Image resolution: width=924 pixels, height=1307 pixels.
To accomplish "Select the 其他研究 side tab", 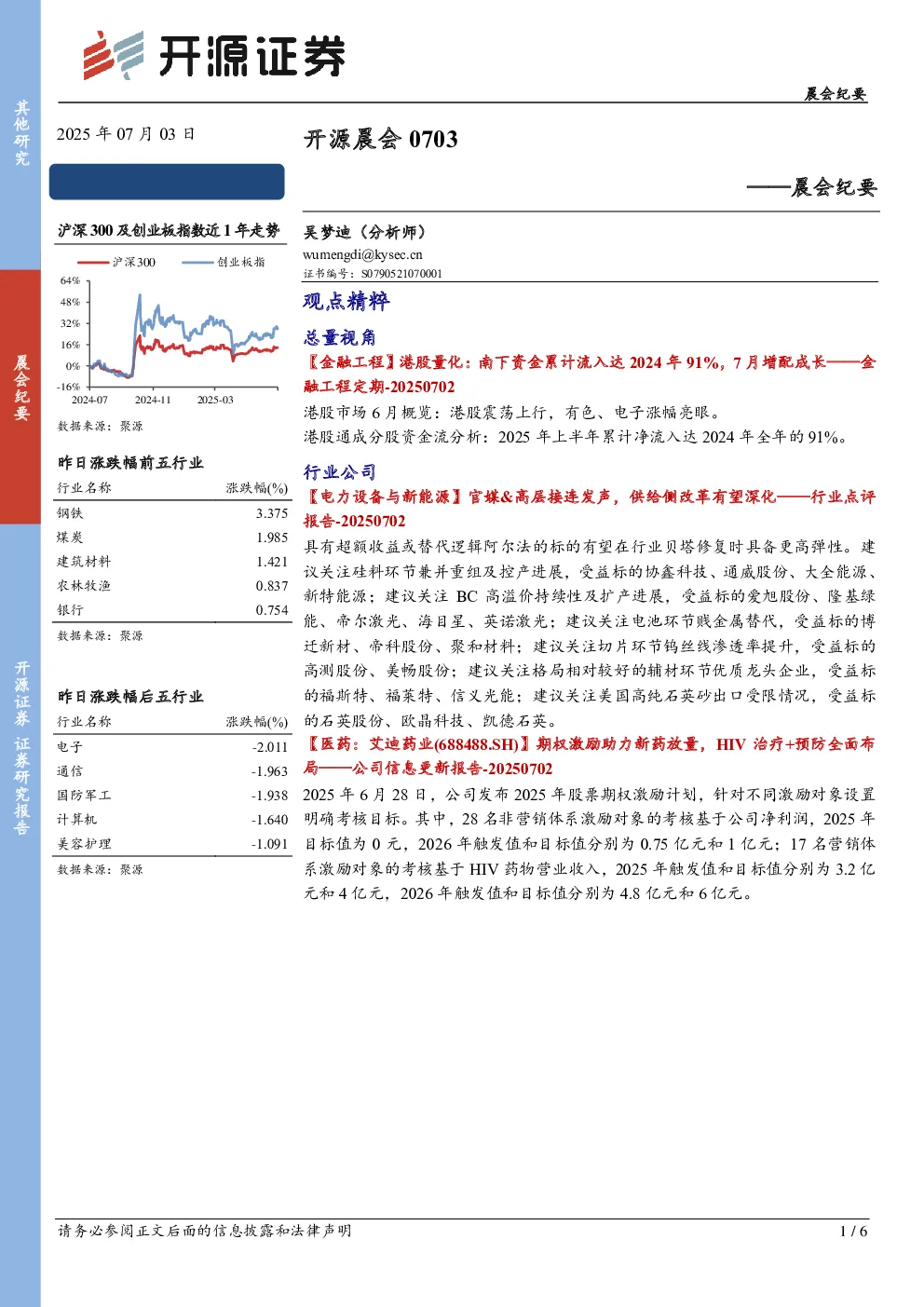I will coord(20,133).
